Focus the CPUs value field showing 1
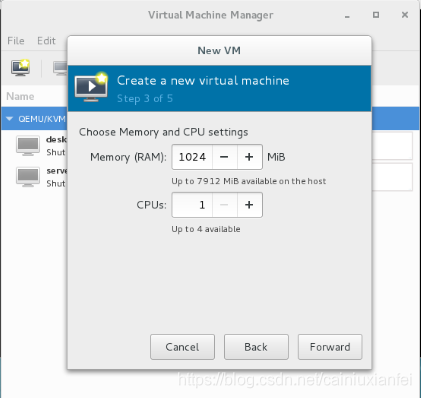The image size is (421, 398). click(x=192, y=205)
